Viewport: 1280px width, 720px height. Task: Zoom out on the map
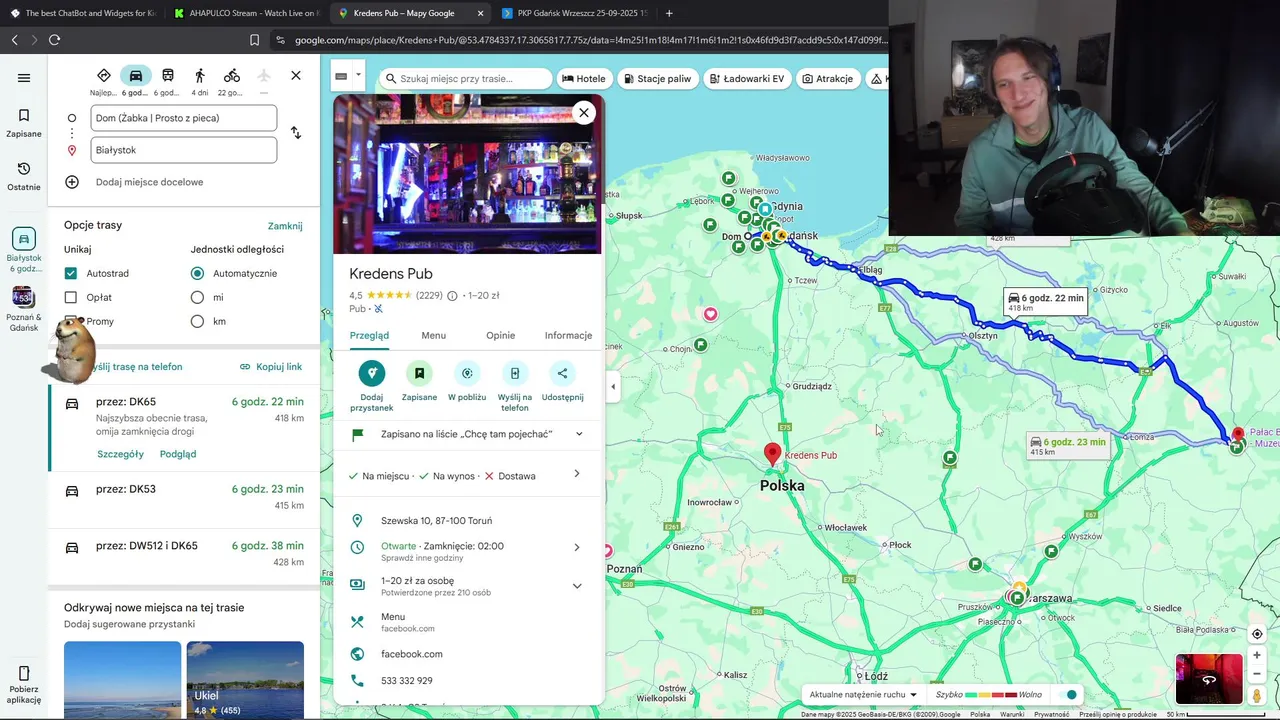[x=1257, y=673]
